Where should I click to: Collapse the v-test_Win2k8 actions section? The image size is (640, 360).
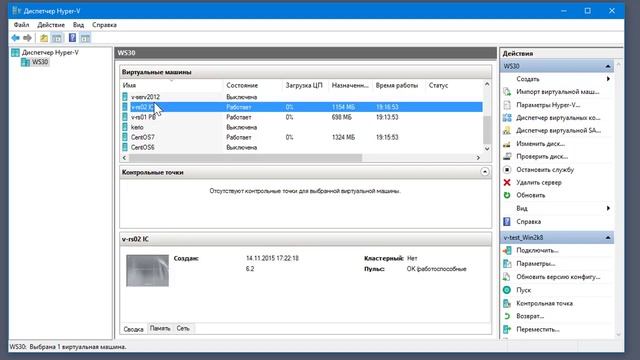pos(608,238)
